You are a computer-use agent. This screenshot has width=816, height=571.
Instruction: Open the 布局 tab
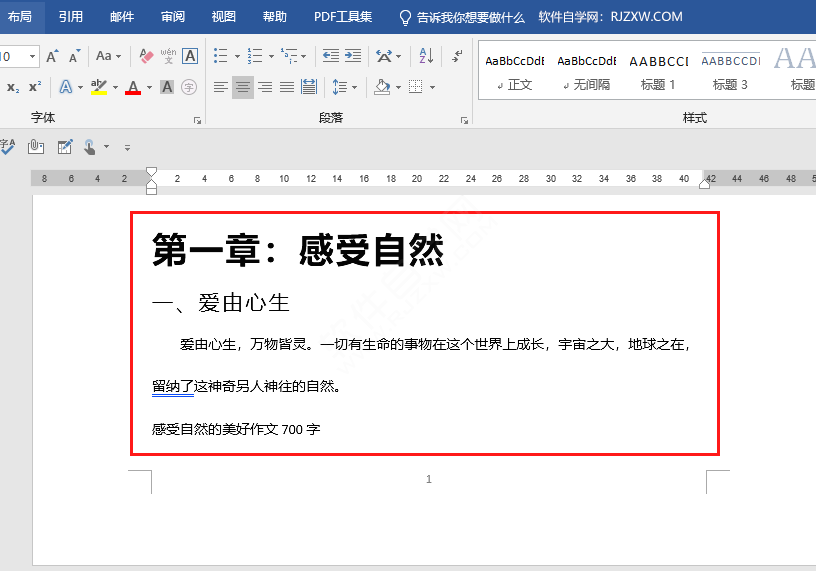[x=20, y=17]
